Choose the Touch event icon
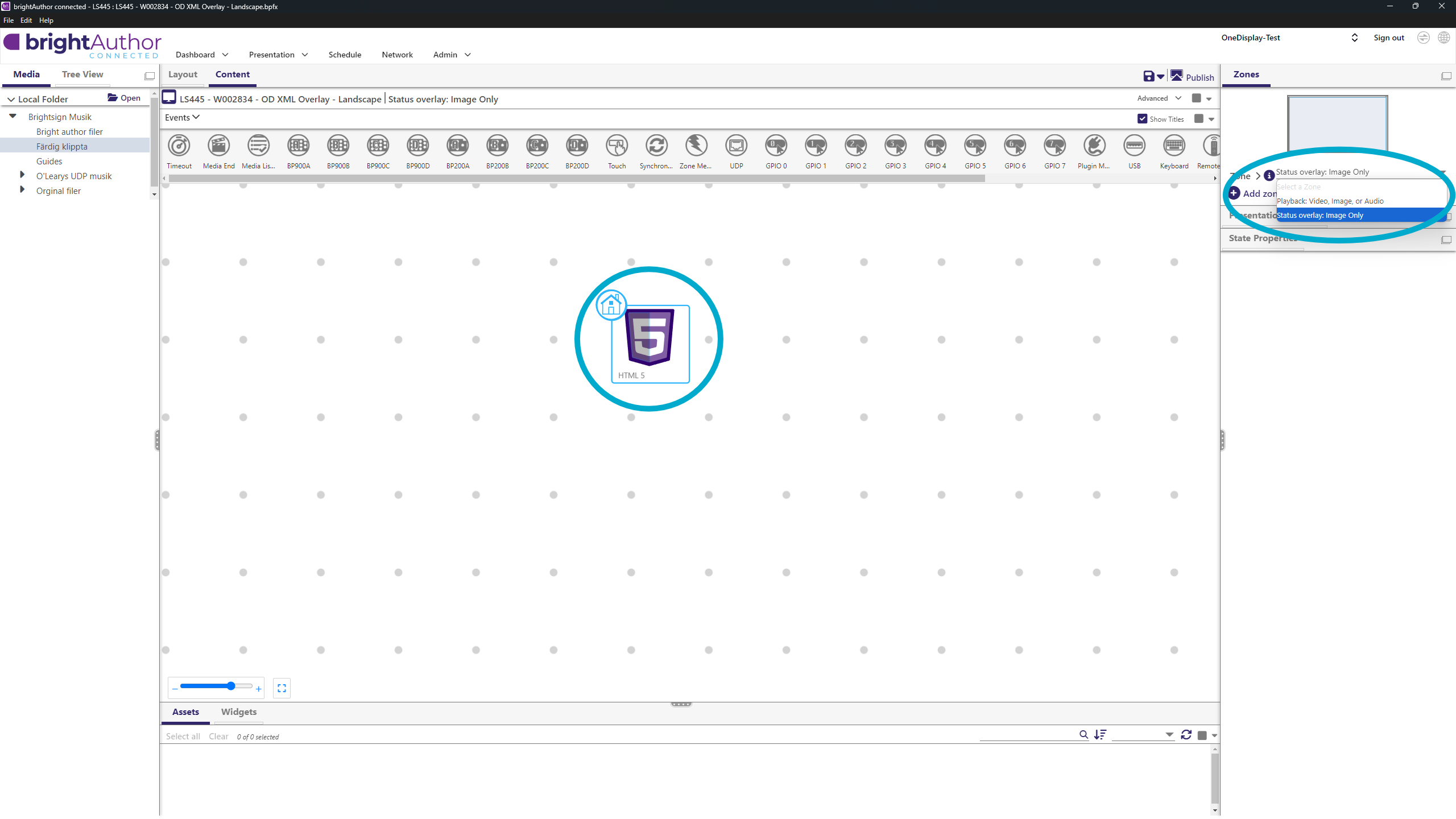Screen dimensions: 1456x819 [x=617, y=146]
